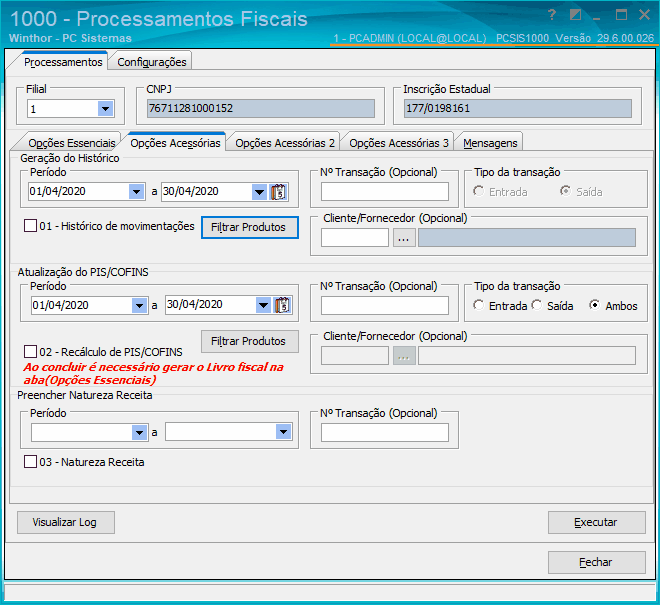Open the Mensagens tab
The height and width of the screenshot is (605, 660).
click(490, 143)
